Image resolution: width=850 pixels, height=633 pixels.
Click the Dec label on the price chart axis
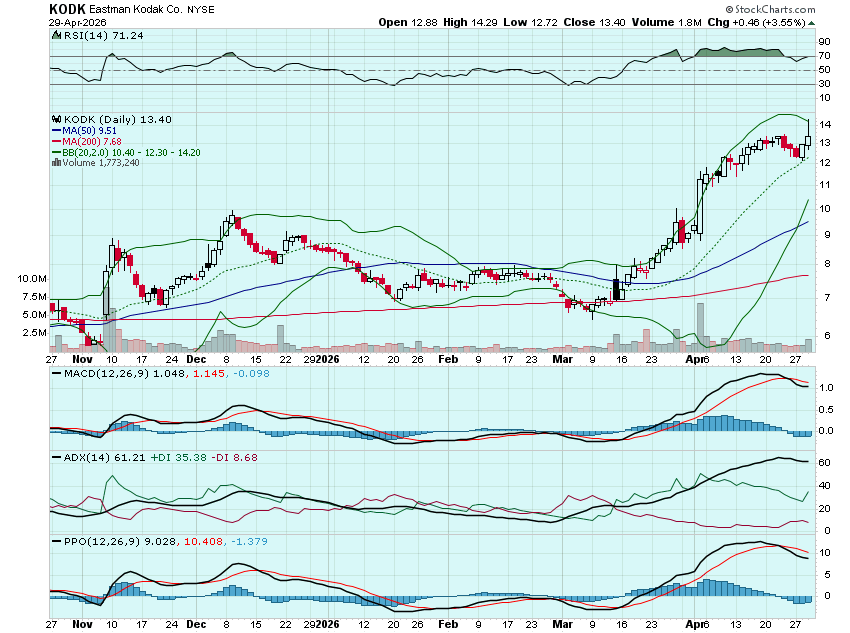[x=197, y=359]
